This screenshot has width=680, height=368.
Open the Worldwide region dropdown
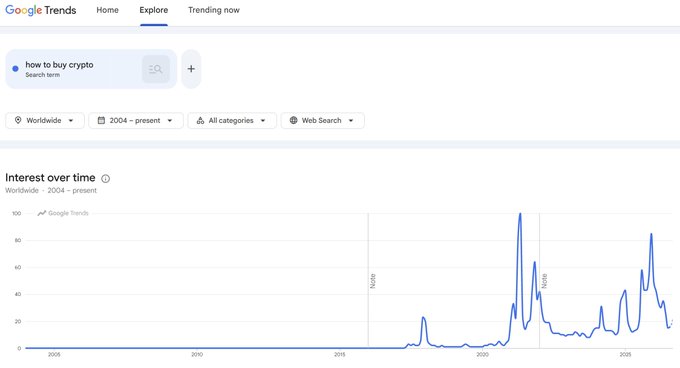(x=45, y=120)
